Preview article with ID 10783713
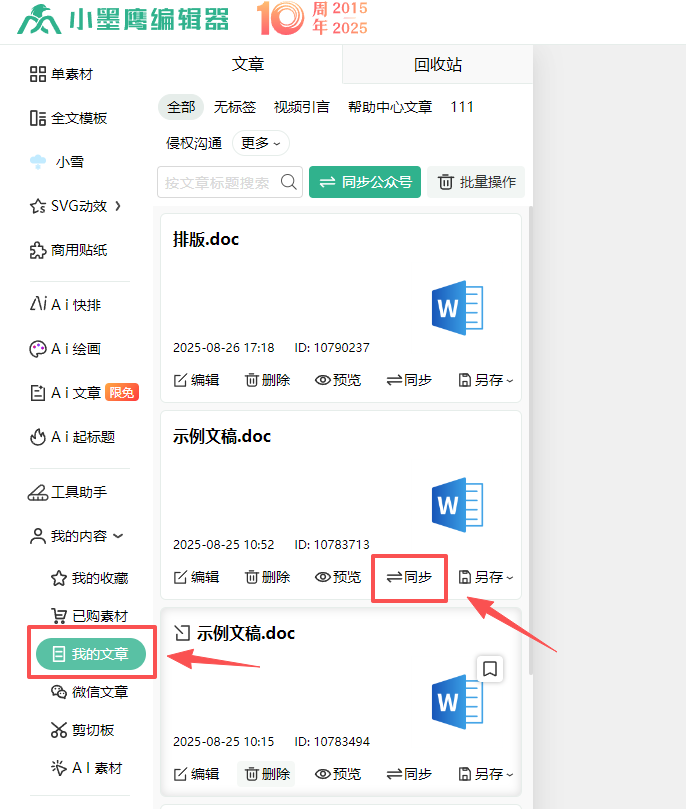The width and height of the screenshot is (686, 809). pyautogui.click(x=338, y=577)
